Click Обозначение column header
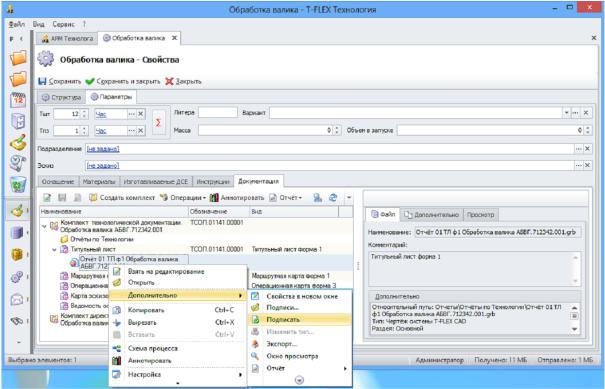605x389 pixels. tap(219, 211)
